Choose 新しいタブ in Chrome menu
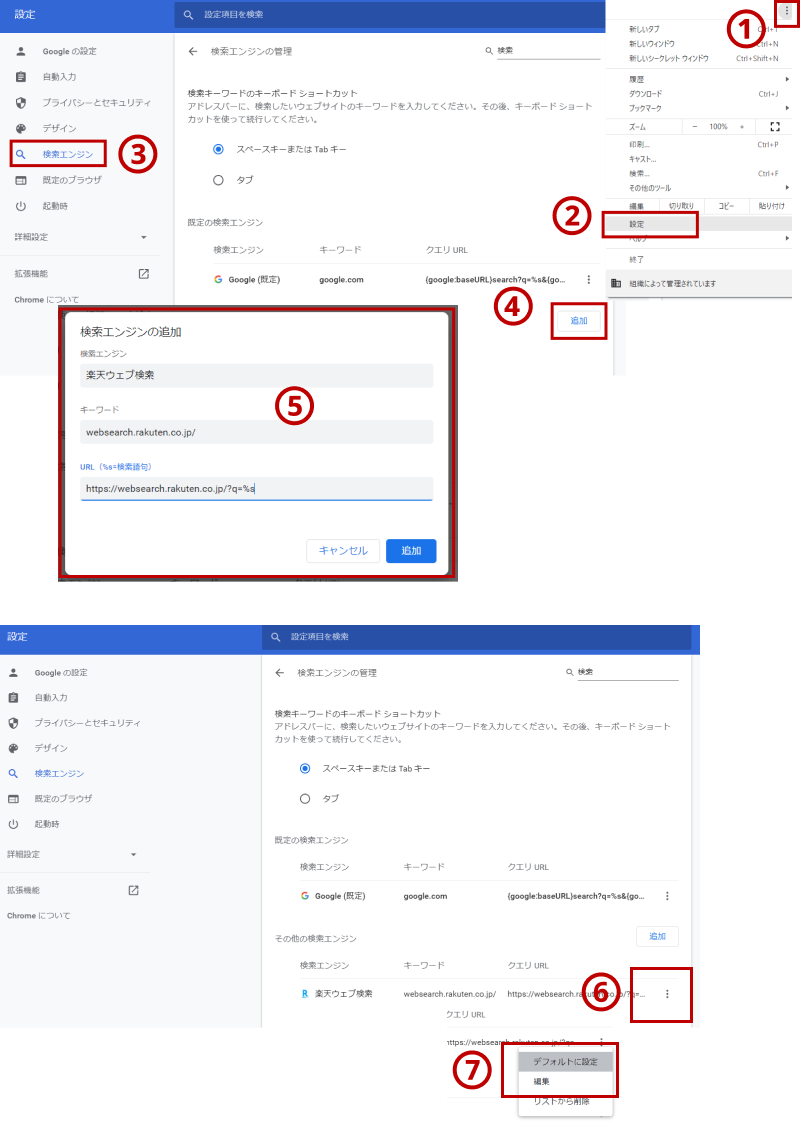 coord(644,30)
